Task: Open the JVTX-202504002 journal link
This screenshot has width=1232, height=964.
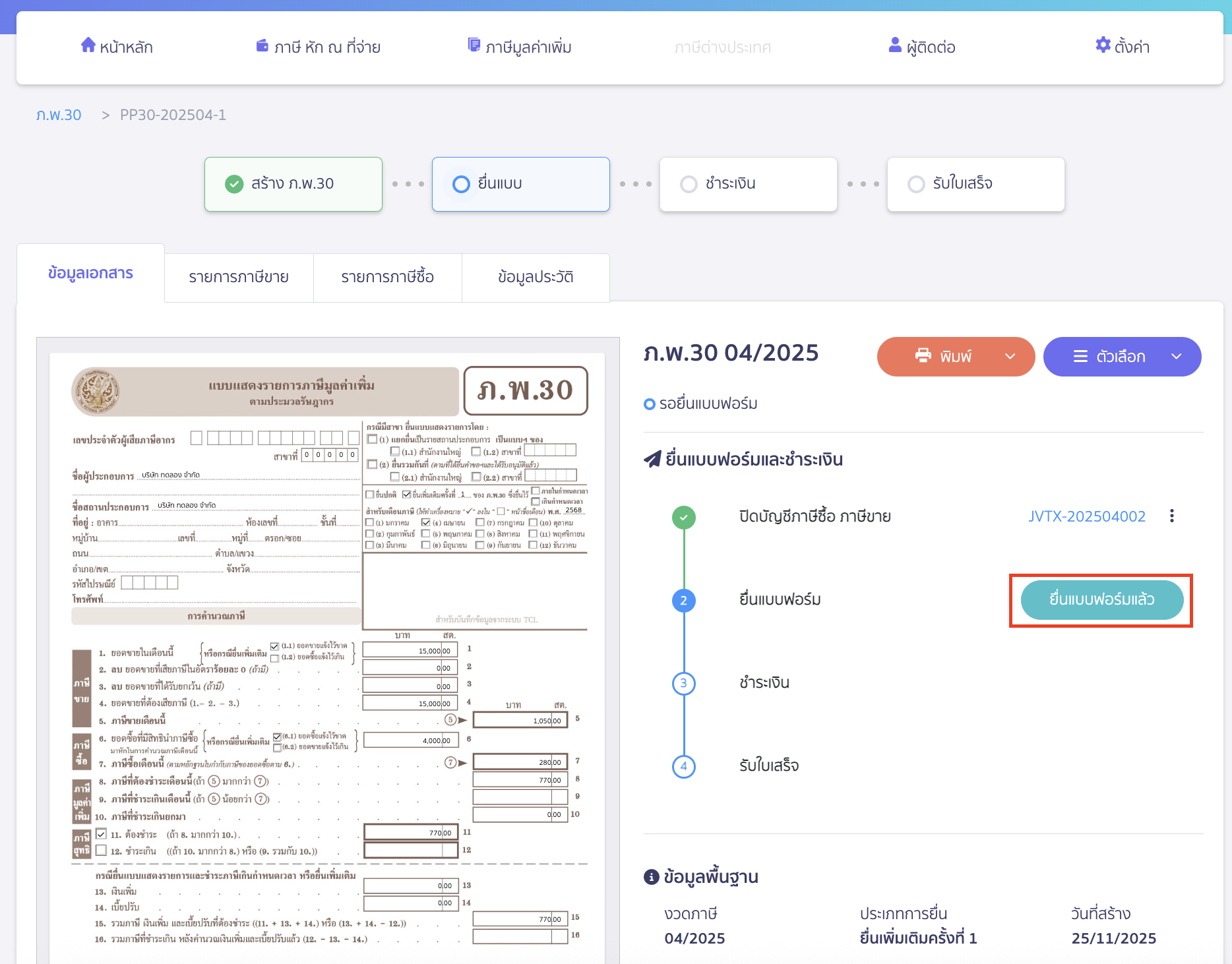Action: [x=1086, y=516]
